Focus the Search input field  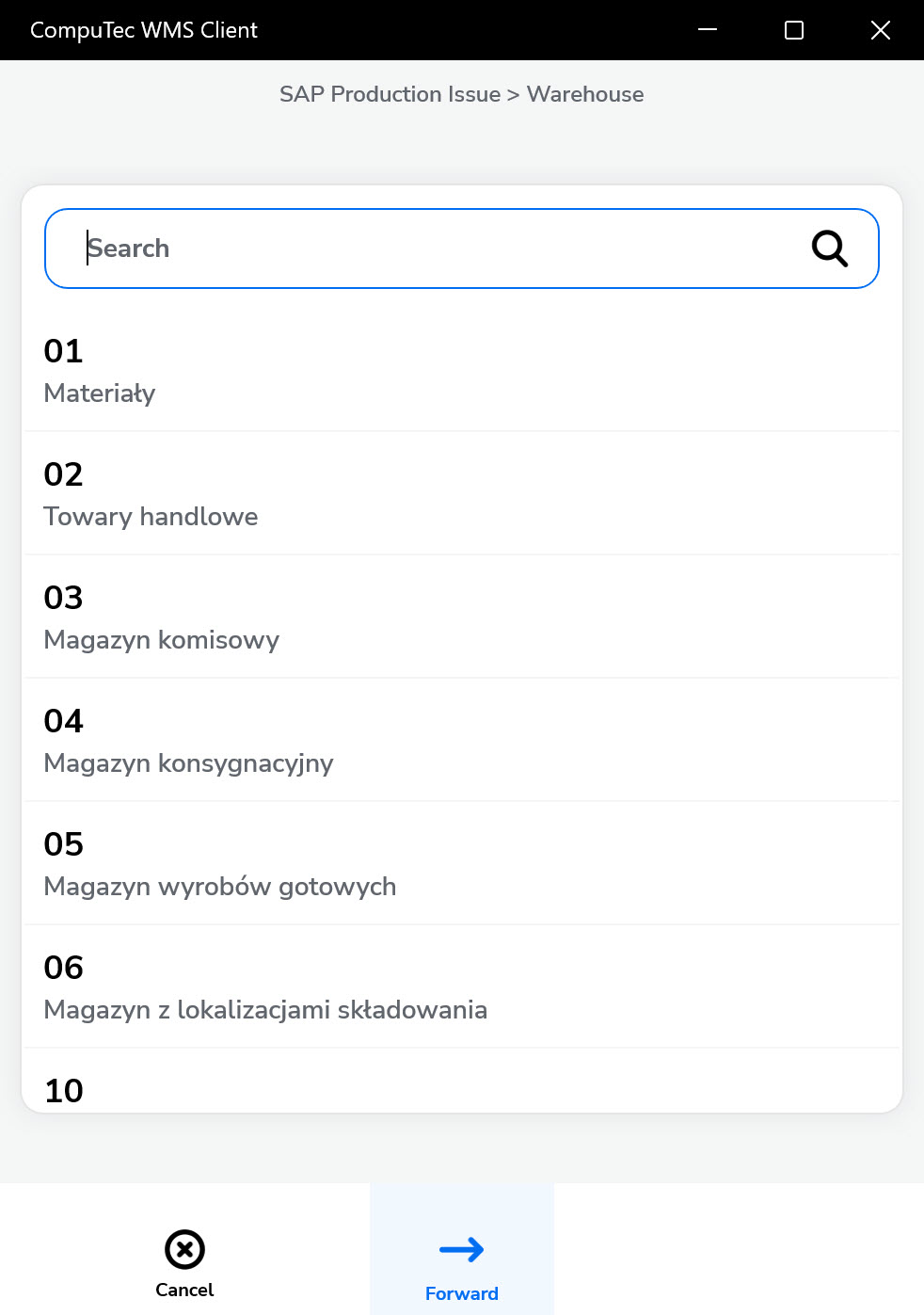(433, 249)
